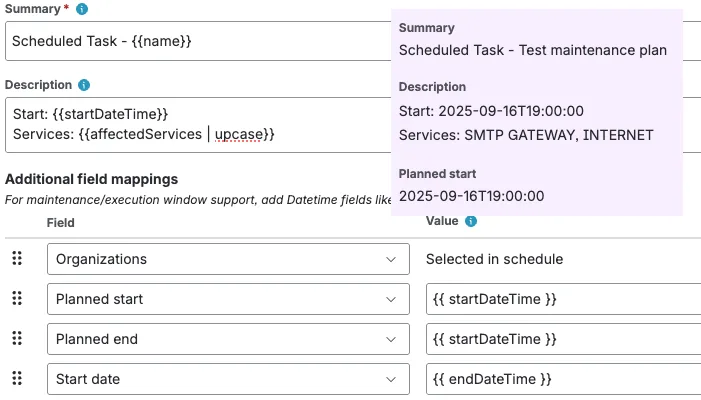The image size is (701, 400).
Task: Click preview text "Scheduled Task - Test maintenance plan"
Action: click(x=532, y=50)
